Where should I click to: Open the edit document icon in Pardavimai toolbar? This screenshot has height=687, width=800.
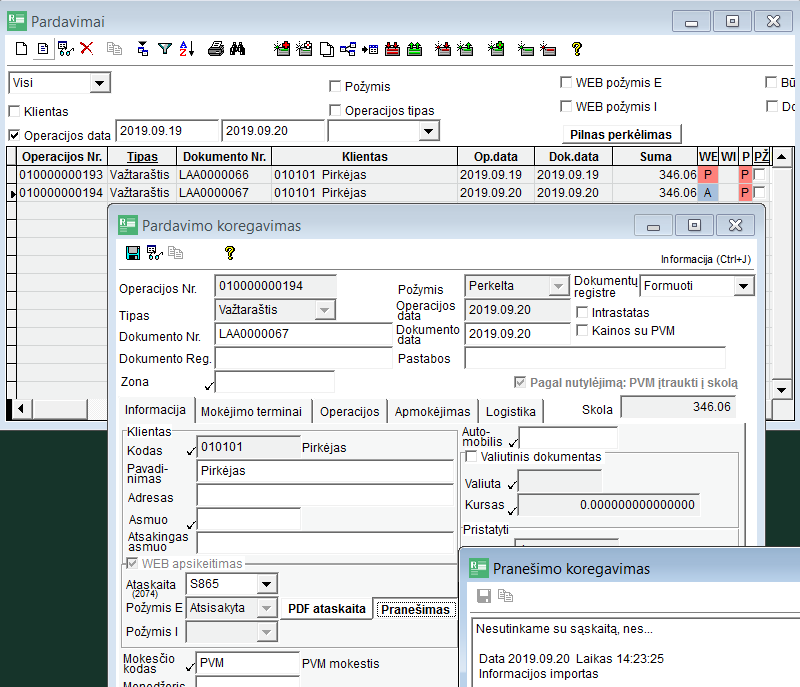[43, 49]
